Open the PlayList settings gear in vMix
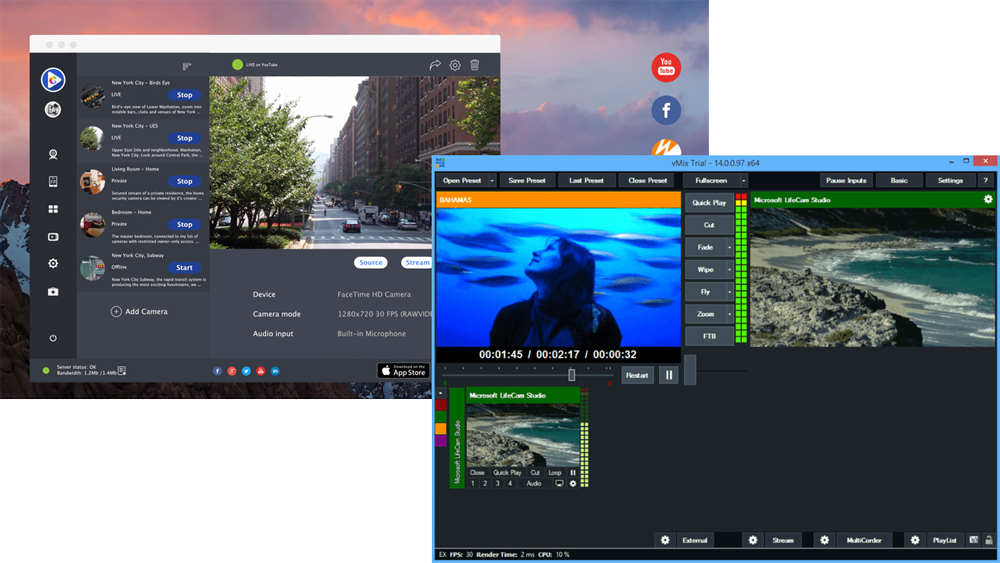 coord(915,540)
